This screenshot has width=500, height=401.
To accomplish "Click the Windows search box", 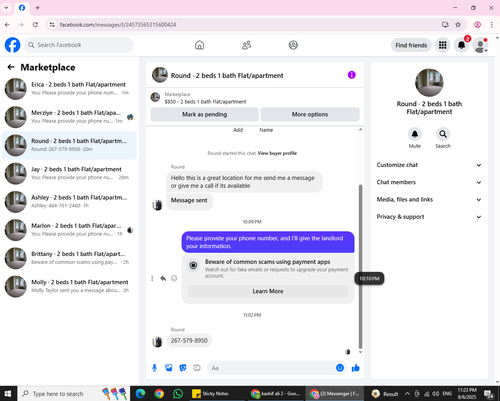I will pos(75,394).
